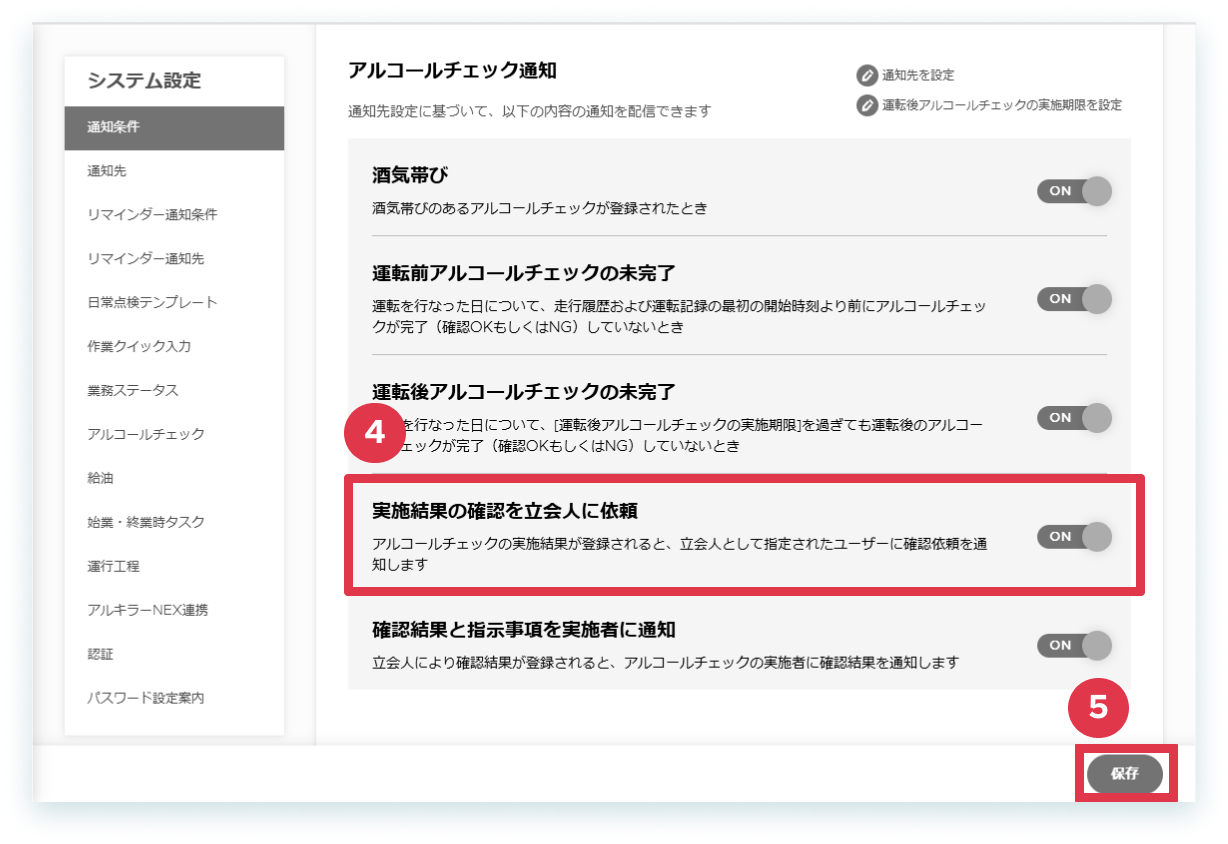Open 給油 in the sidebar
The width and height of the screenshot is (1228, 844).
click(174, 479)
